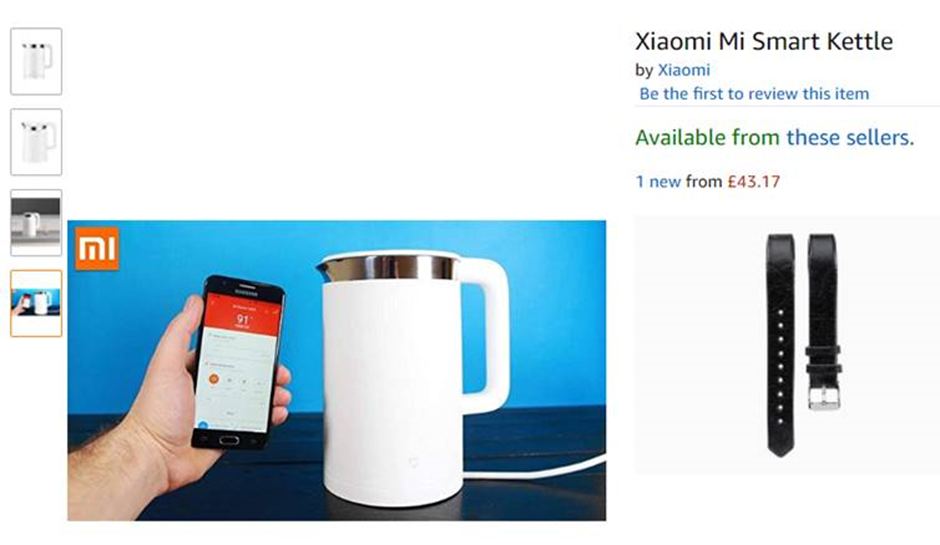Click the 91 temperature readout on the phone
The height and width of the screenshot is (545, 940).
[x=242, y=320]
